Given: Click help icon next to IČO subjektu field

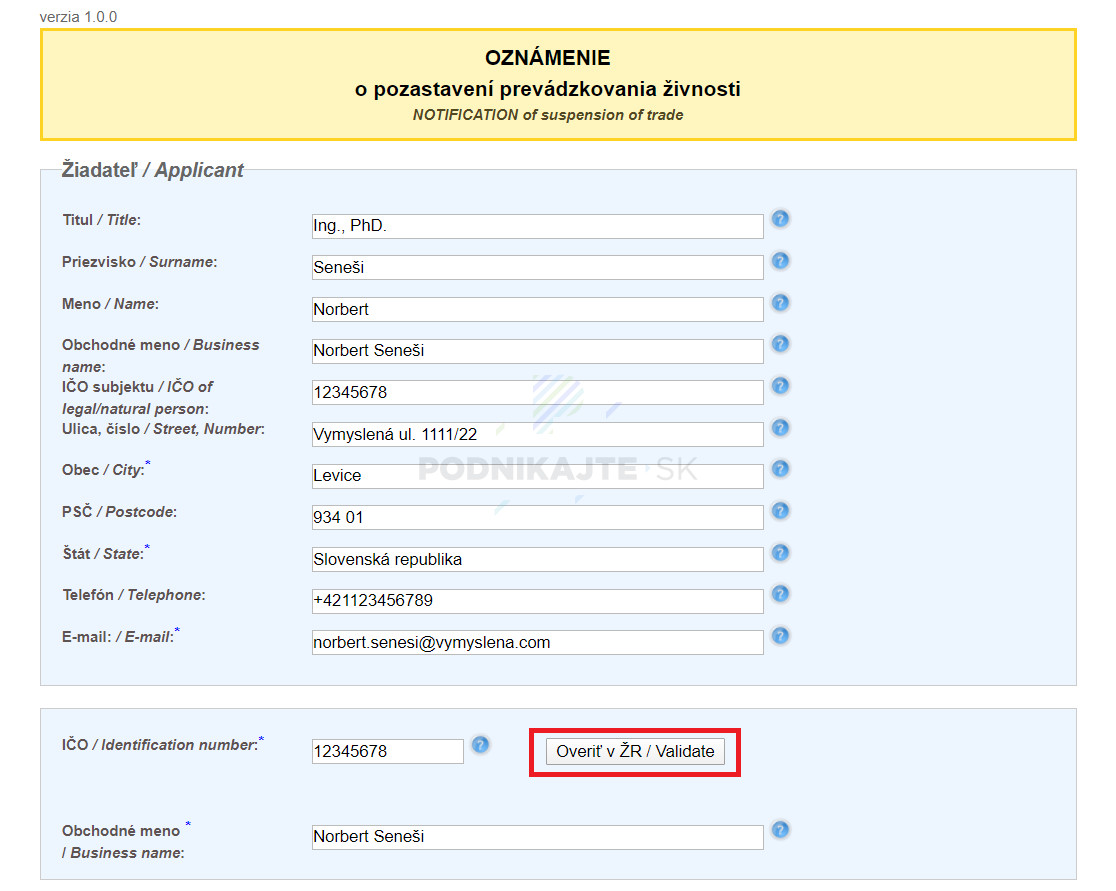Looking at the screenshot, I should 781,386.
